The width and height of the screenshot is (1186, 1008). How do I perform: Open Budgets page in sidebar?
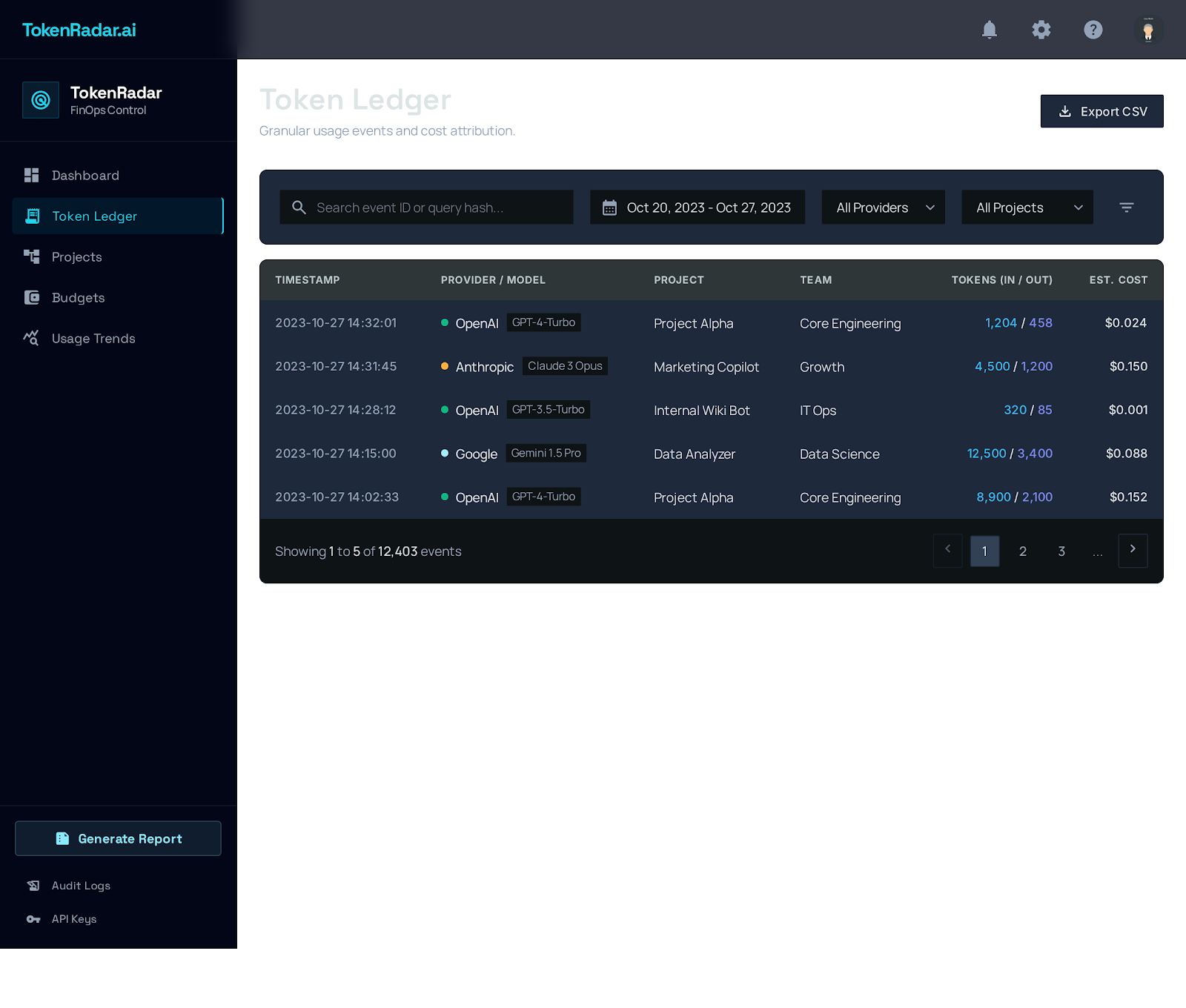click(x=119, y=298)
